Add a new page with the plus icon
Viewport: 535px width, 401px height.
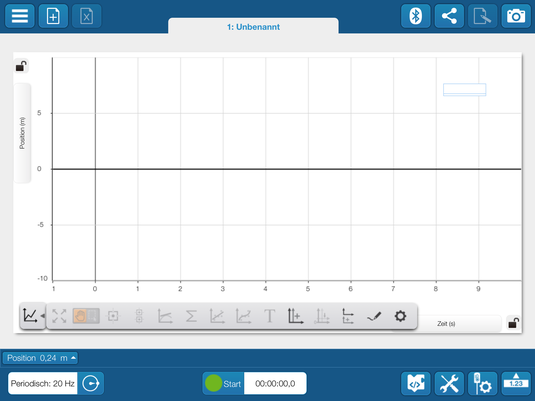pos(53,16)
